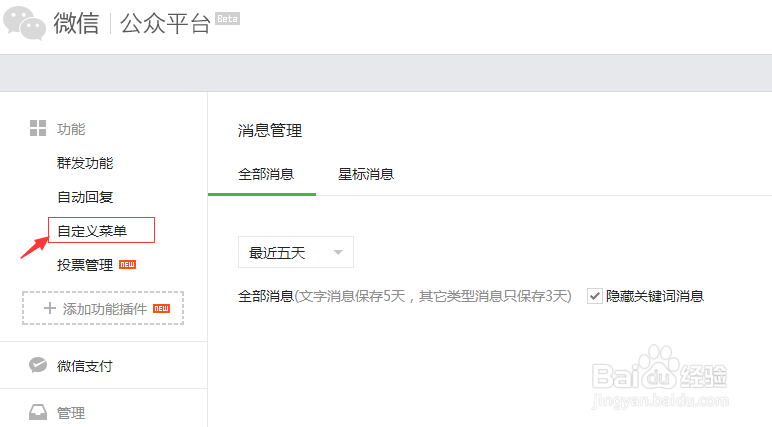Image resolution: width=772 pixels, height=427 pixels.
Task: Click the 微信支付 chat-check icon
Action: (x=38, y=365)
